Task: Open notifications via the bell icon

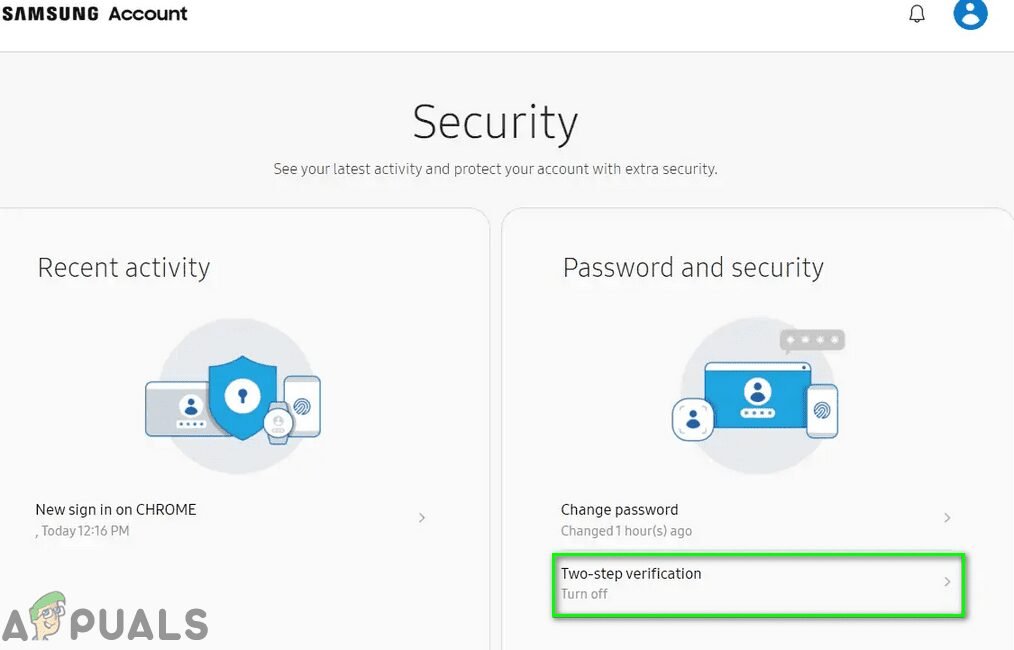Action: click(x=916, y=14)
